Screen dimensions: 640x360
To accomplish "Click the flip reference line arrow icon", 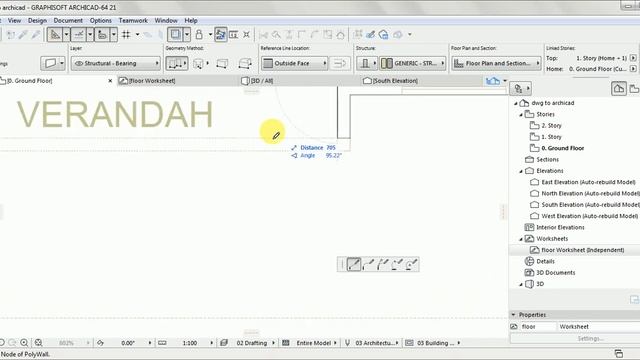I will pos(340,63).
